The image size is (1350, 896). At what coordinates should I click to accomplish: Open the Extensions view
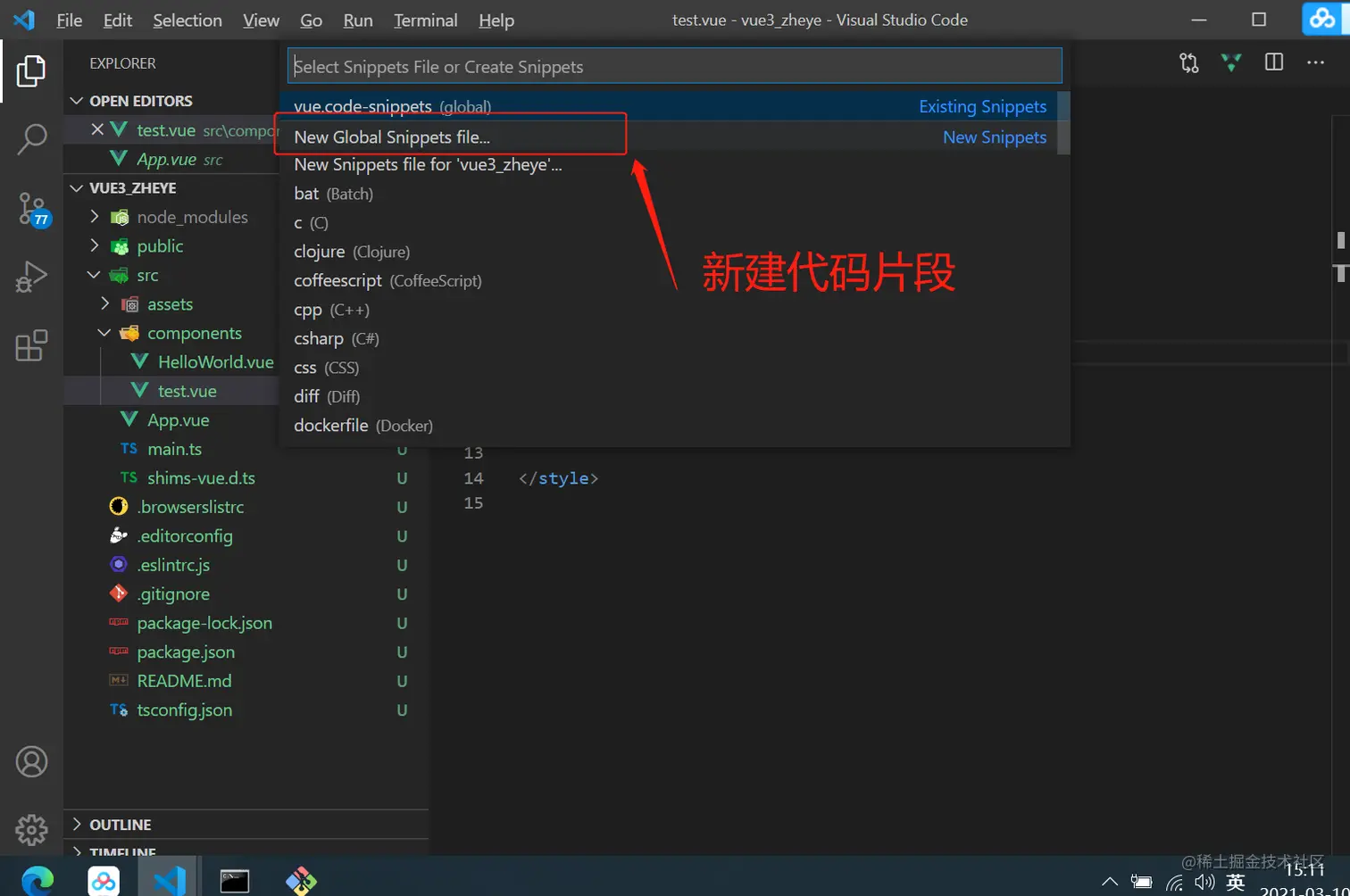pos(31,345)
